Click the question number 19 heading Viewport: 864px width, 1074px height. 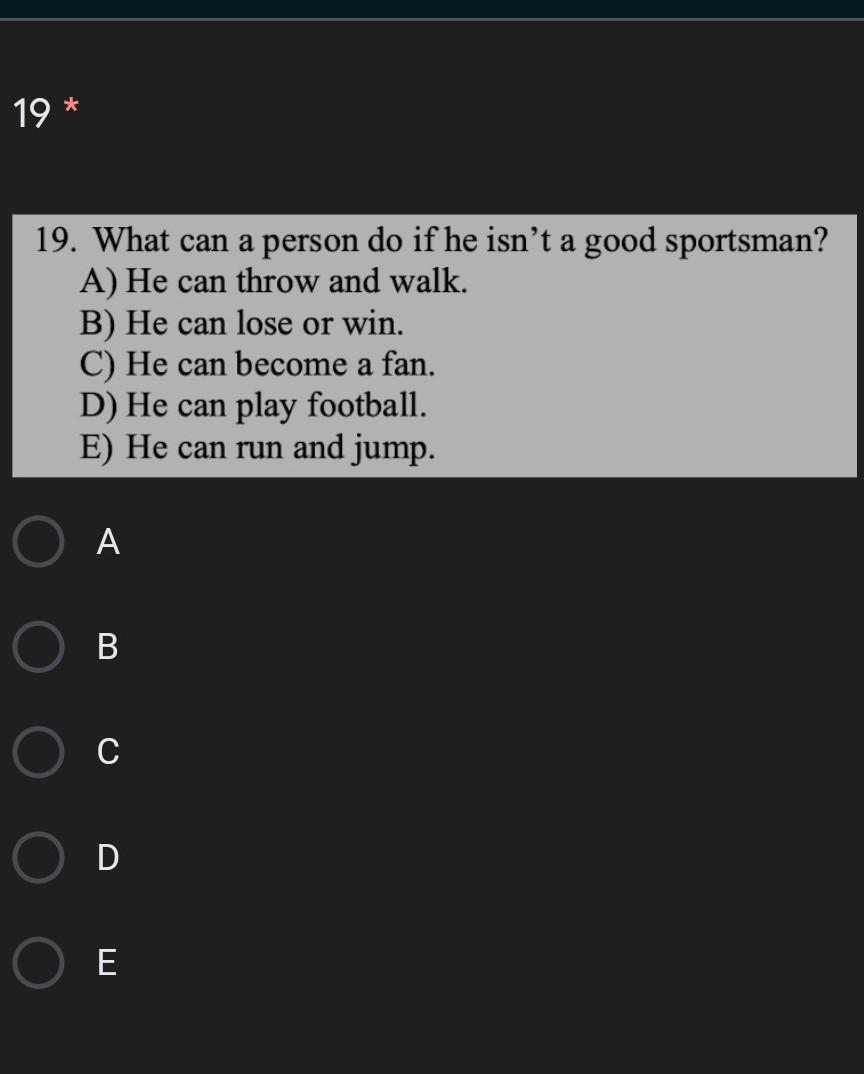click(x=32, y=114)
